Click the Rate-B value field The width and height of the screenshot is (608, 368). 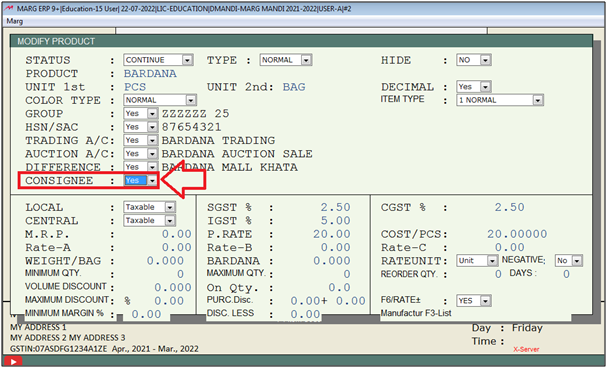coord(335,247)
